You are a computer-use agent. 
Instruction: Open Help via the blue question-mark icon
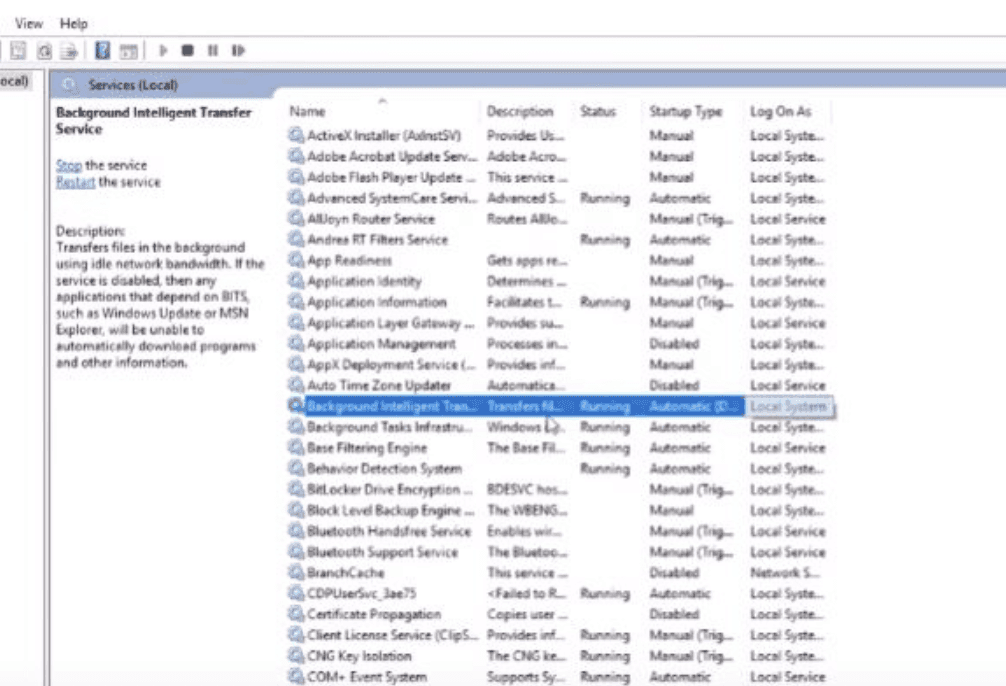[x=102, y=50]
